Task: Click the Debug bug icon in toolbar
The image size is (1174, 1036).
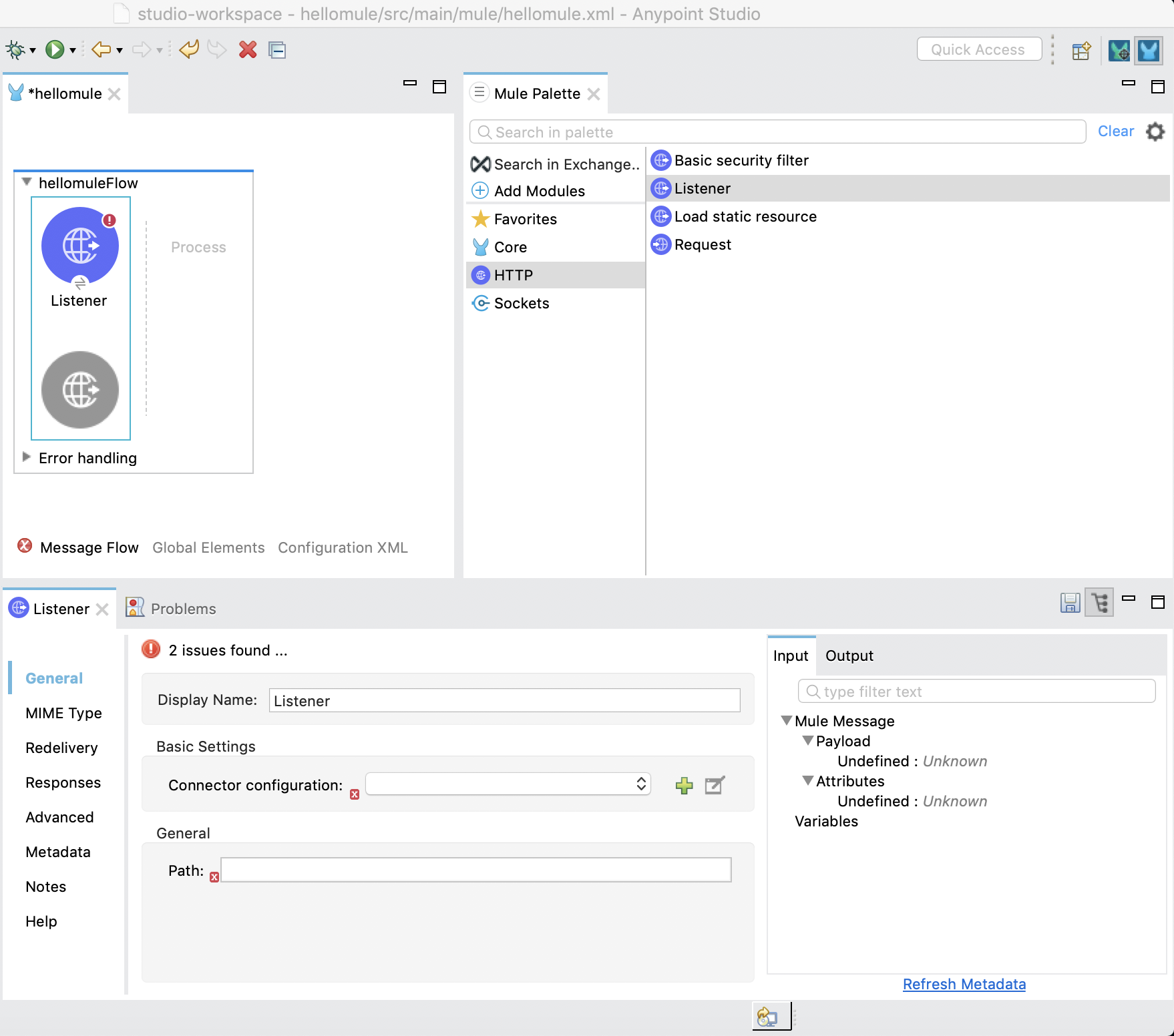Action: pyautogui.click(x=15, y=49)
